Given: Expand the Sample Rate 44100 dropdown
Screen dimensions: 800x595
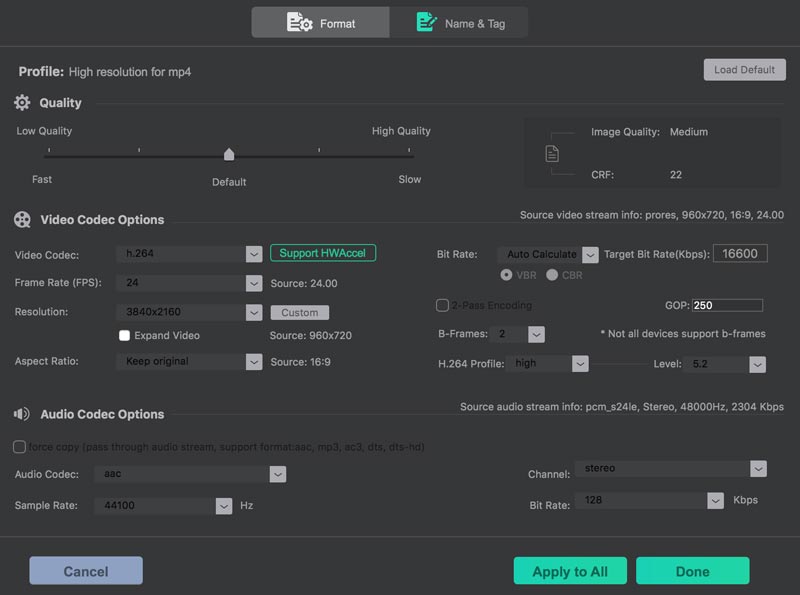Looking at the screenshot, I should point(163,506).
